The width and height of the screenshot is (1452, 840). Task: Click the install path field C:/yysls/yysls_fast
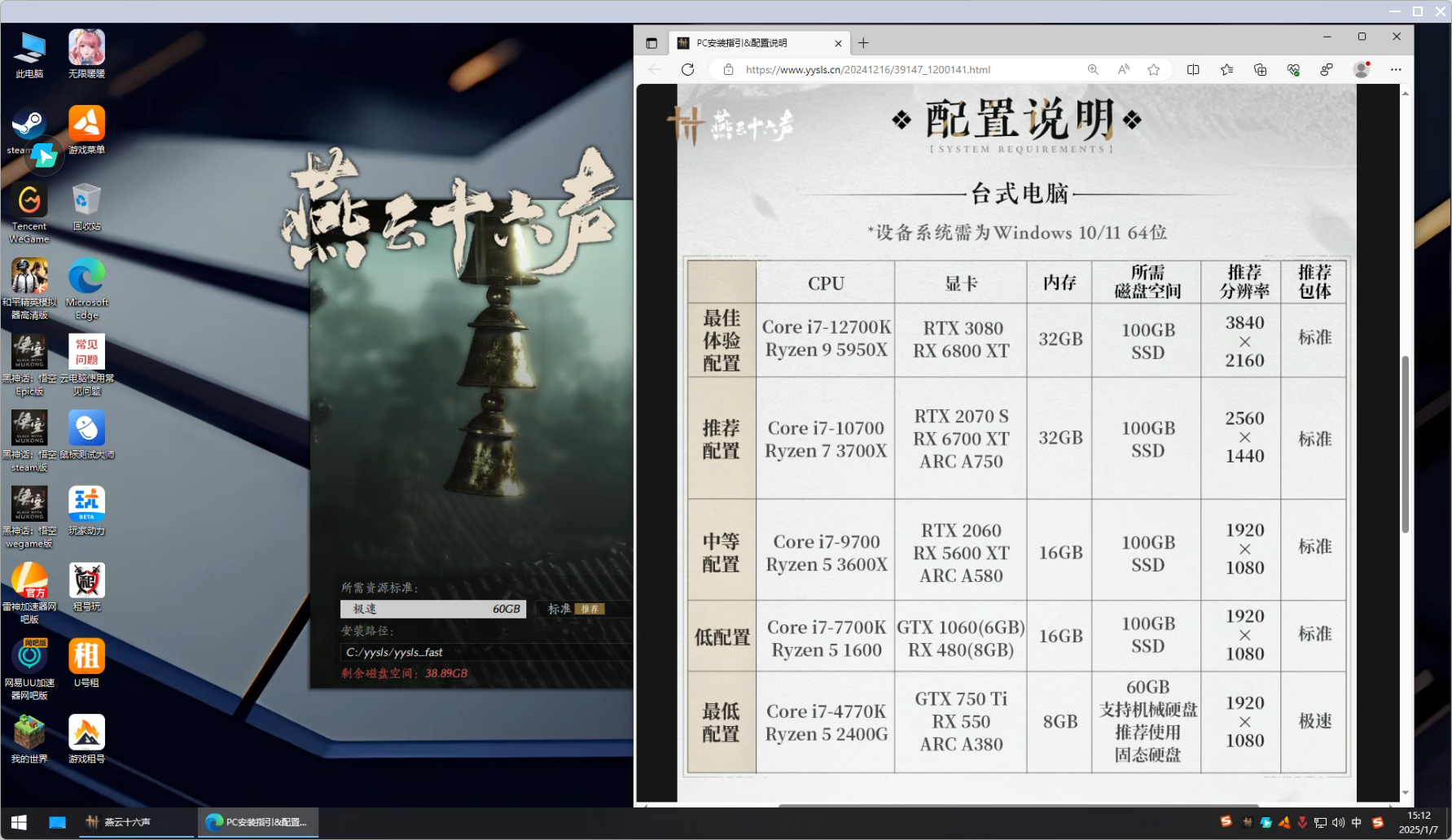486,652
